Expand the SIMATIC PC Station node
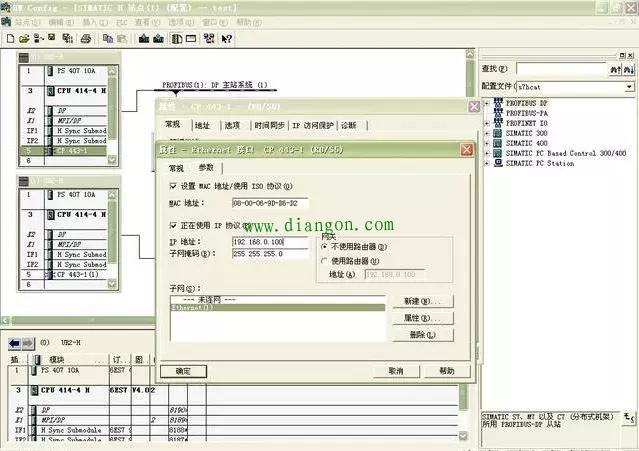This screenshot has height=451, width=639. 487,163
